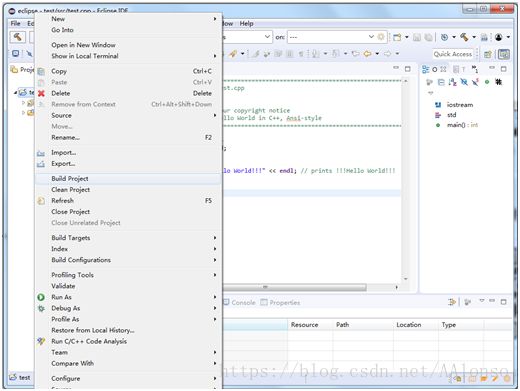
Task: Maximize the bottom Problems panel
Action: click(x=503, y=302)
